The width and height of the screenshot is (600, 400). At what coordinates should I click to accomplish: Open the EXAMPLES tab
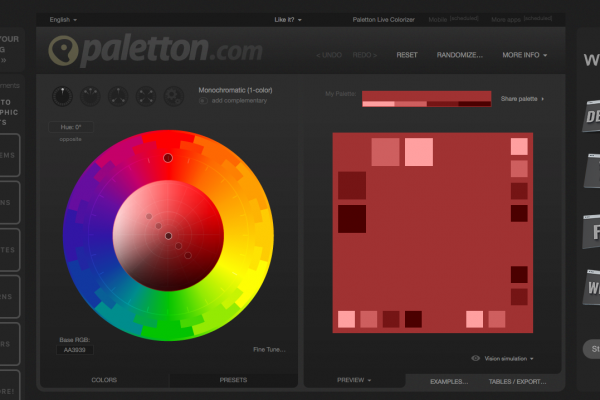point(449,382)
